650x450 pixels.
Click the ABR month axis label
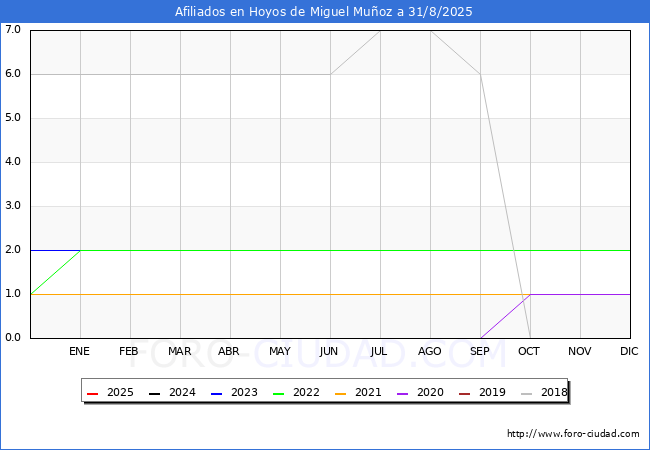click(x=230, y=351)
